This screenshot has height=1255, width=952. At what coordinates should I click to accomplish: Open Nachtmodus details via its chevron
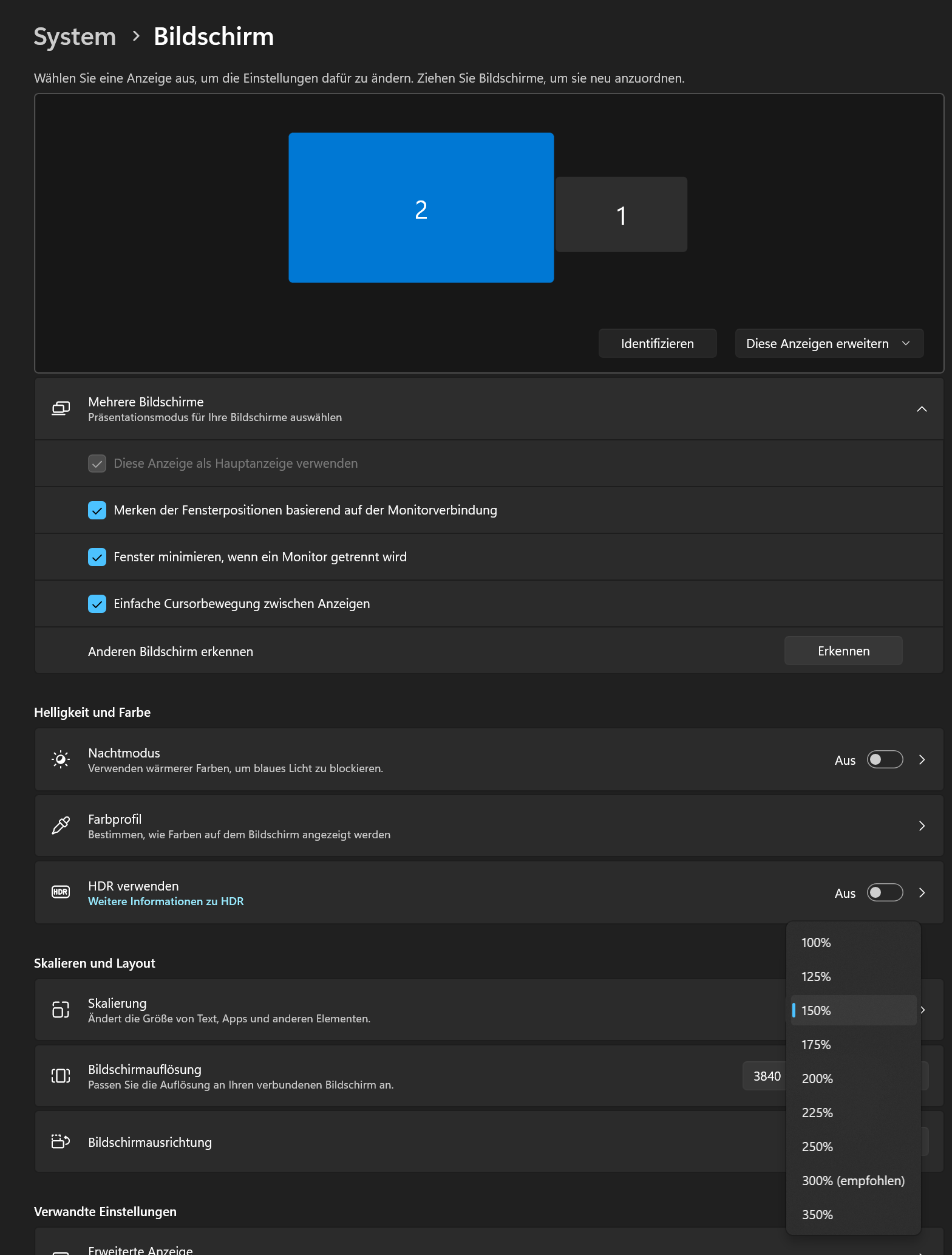pos(922,759)
